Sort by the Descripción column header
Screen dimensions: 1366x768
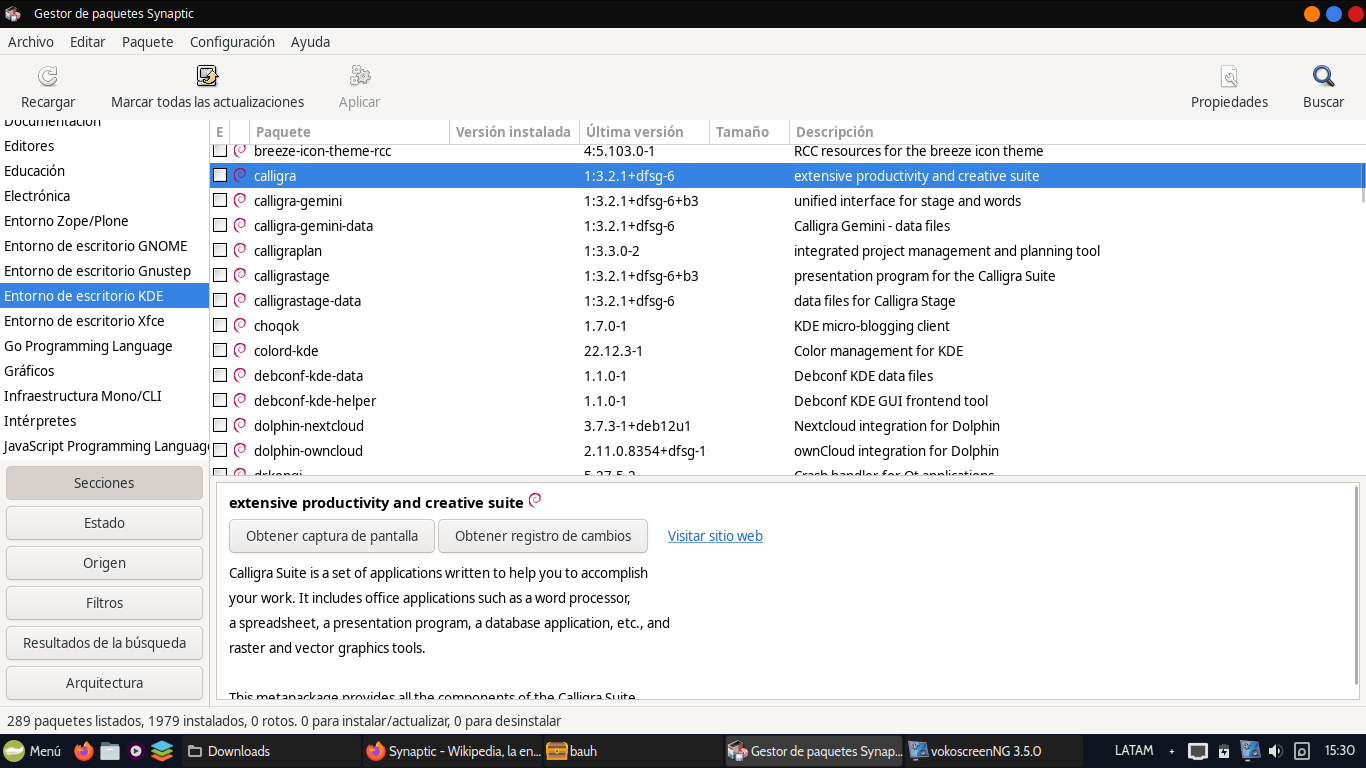pos(1077,132)
